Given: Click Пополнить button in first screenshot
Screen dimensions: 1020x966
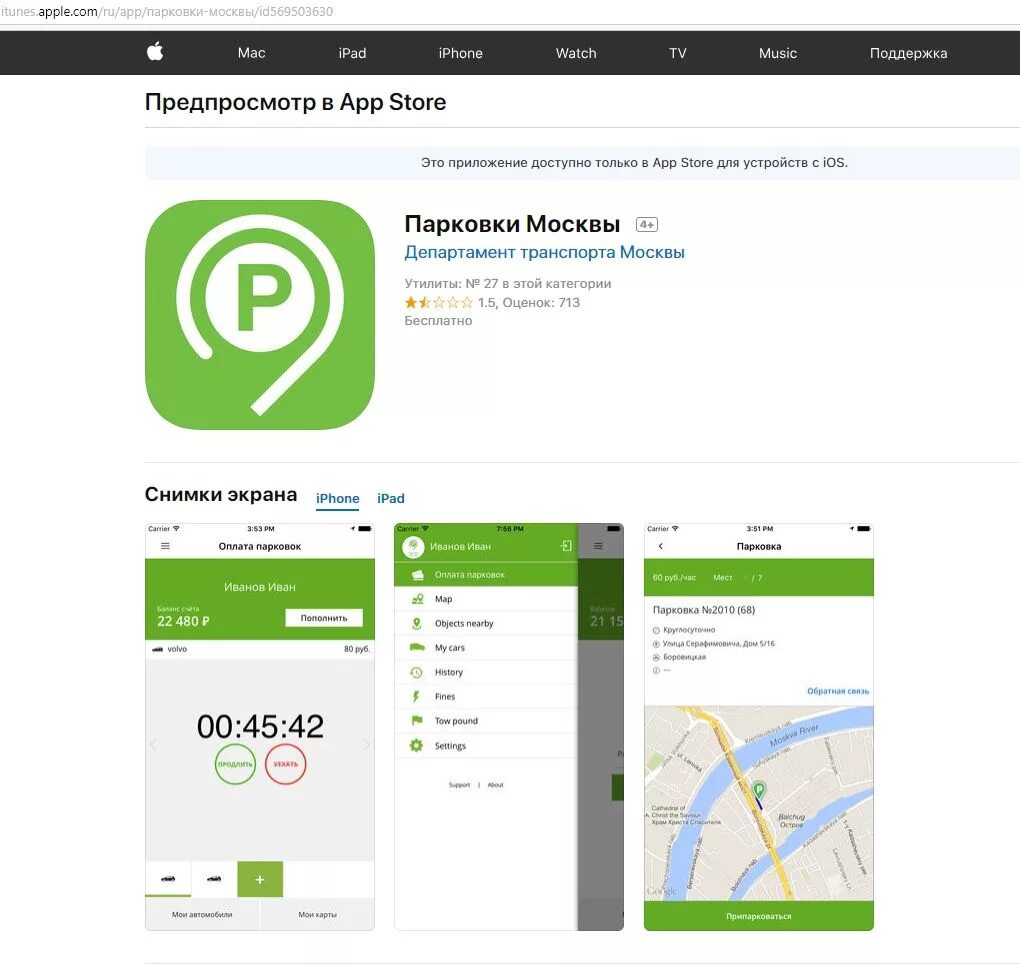Looking at the screenshot, I should 324,618.
